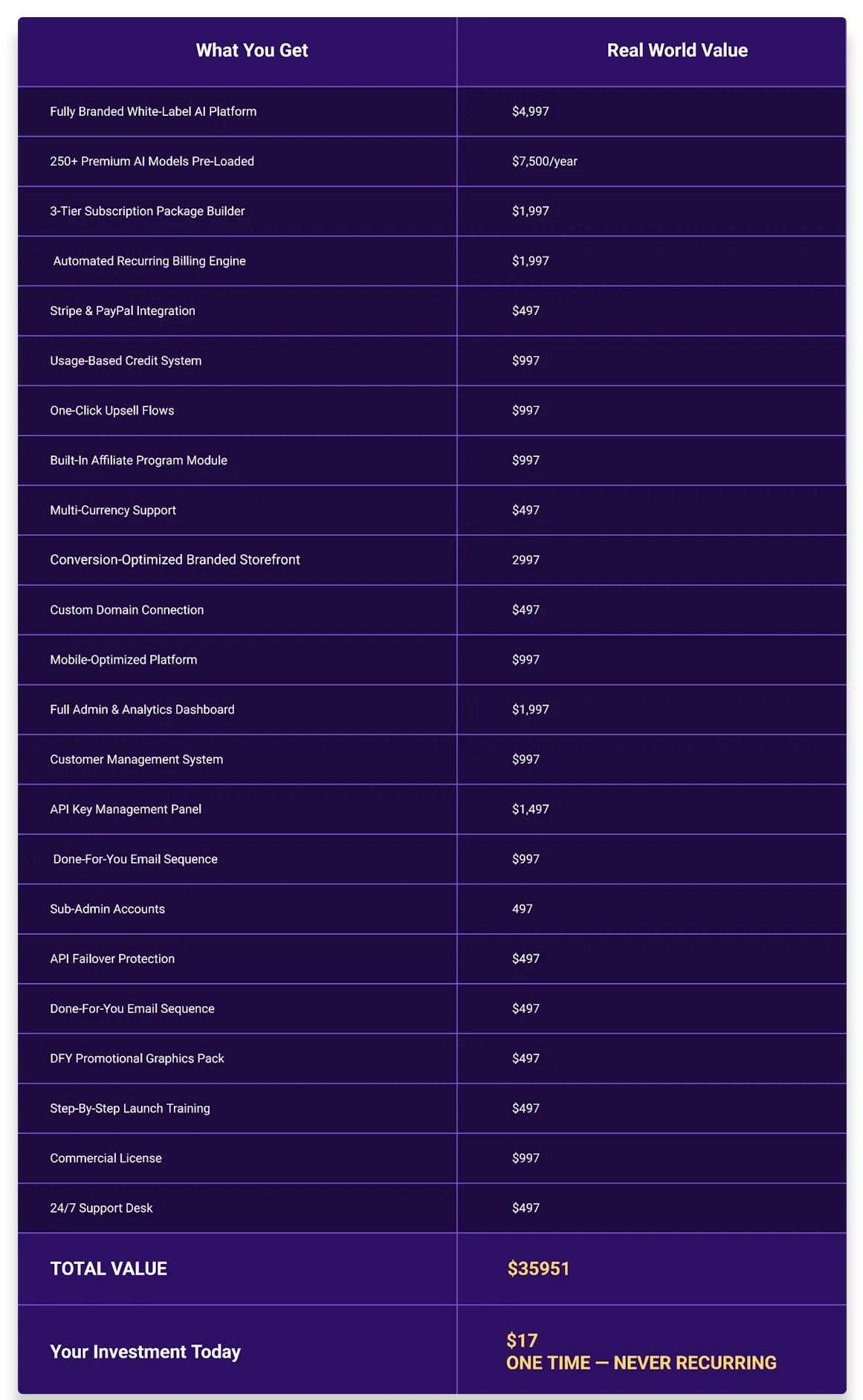Image resolution: width=863 pixels, height=1400 pixels.
Task: Click the $1,497 API Key Management value
Action: tap(530, 809)
